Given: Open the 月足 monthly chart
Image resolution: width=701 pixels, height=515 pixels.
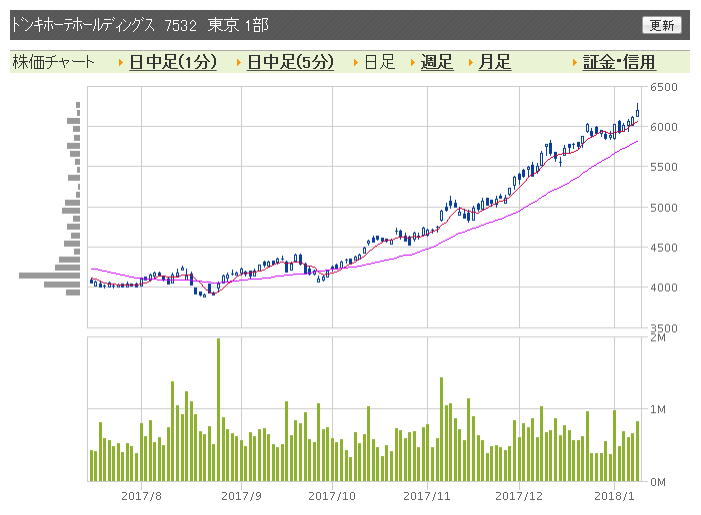Looking at the screenshot, I should (494, 62).
